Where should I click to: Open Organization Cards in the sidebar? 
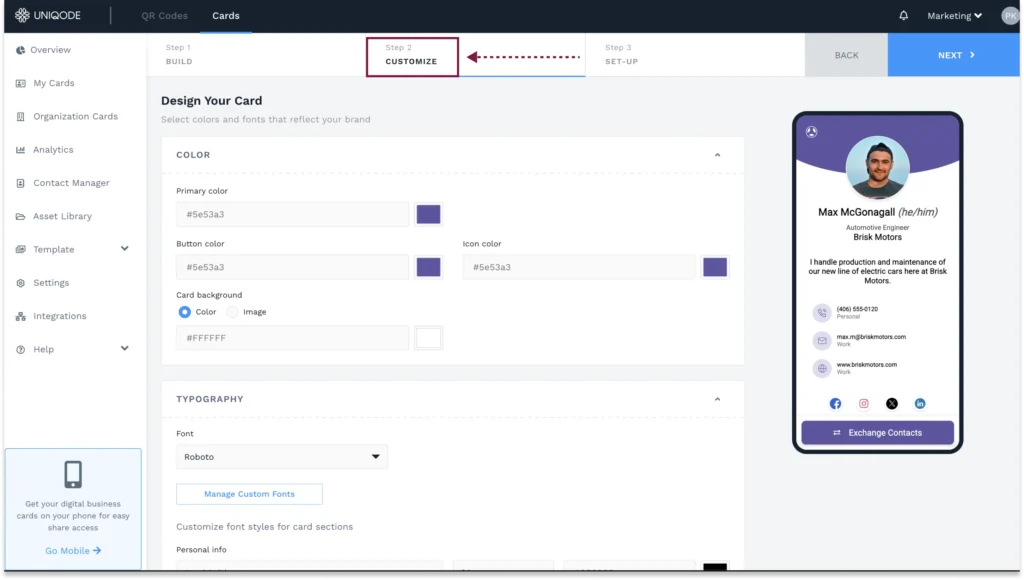(x=76, y=117)
